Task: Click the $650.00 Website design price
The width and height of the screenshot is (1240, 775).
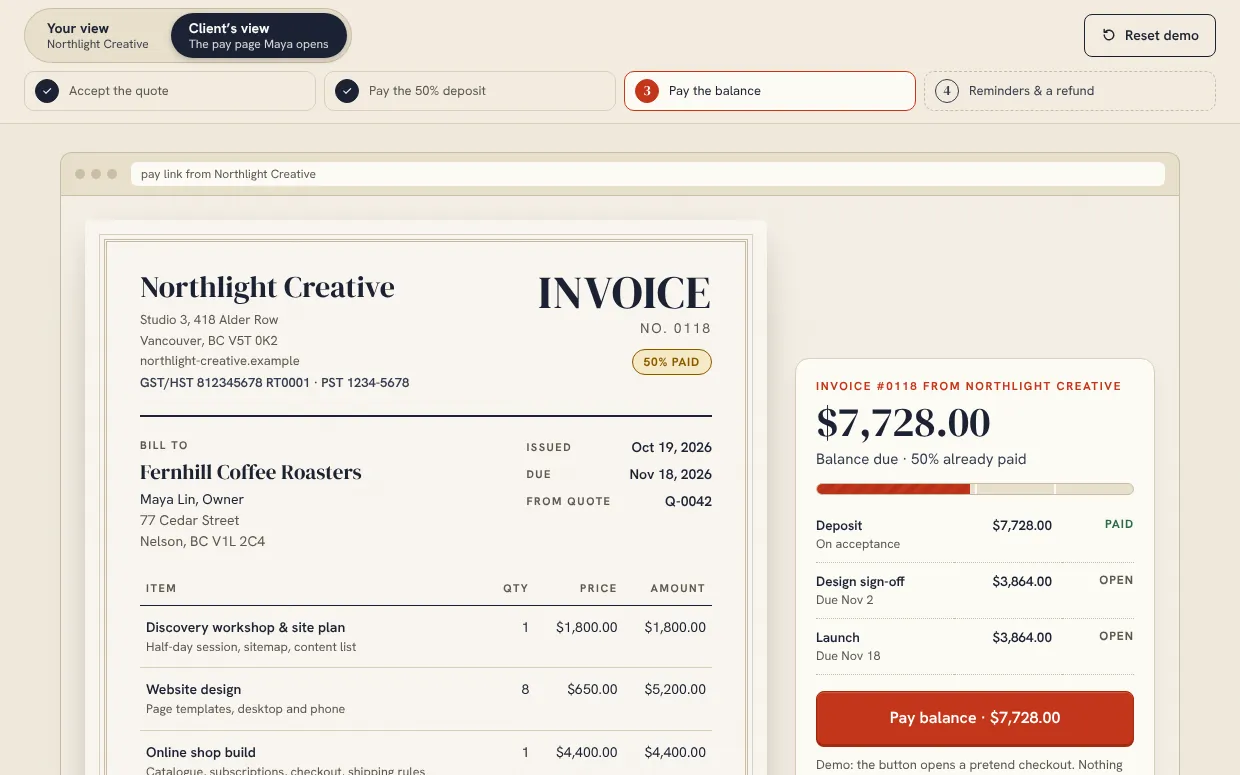Action: point(592,690)
